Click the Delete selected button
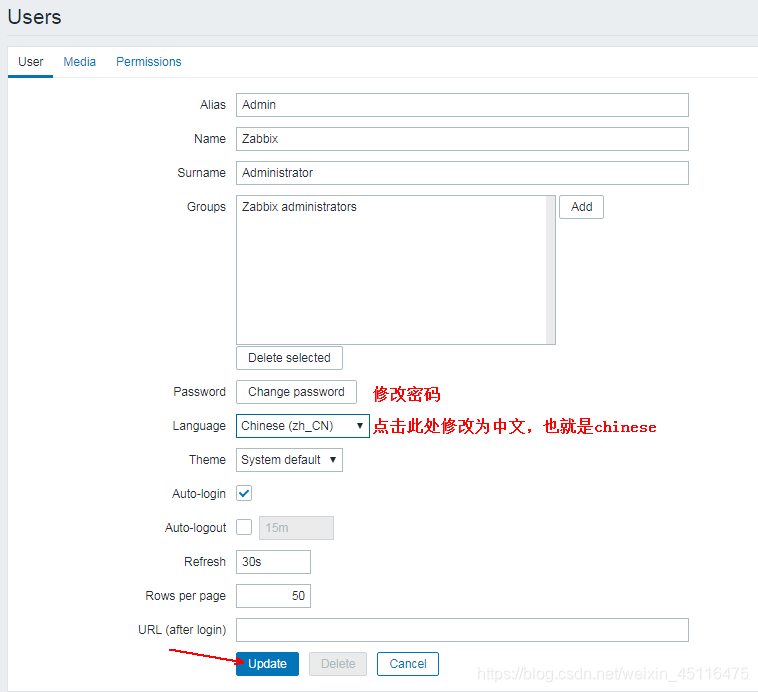This screenshot has width=758, height=692. (289, 358)
